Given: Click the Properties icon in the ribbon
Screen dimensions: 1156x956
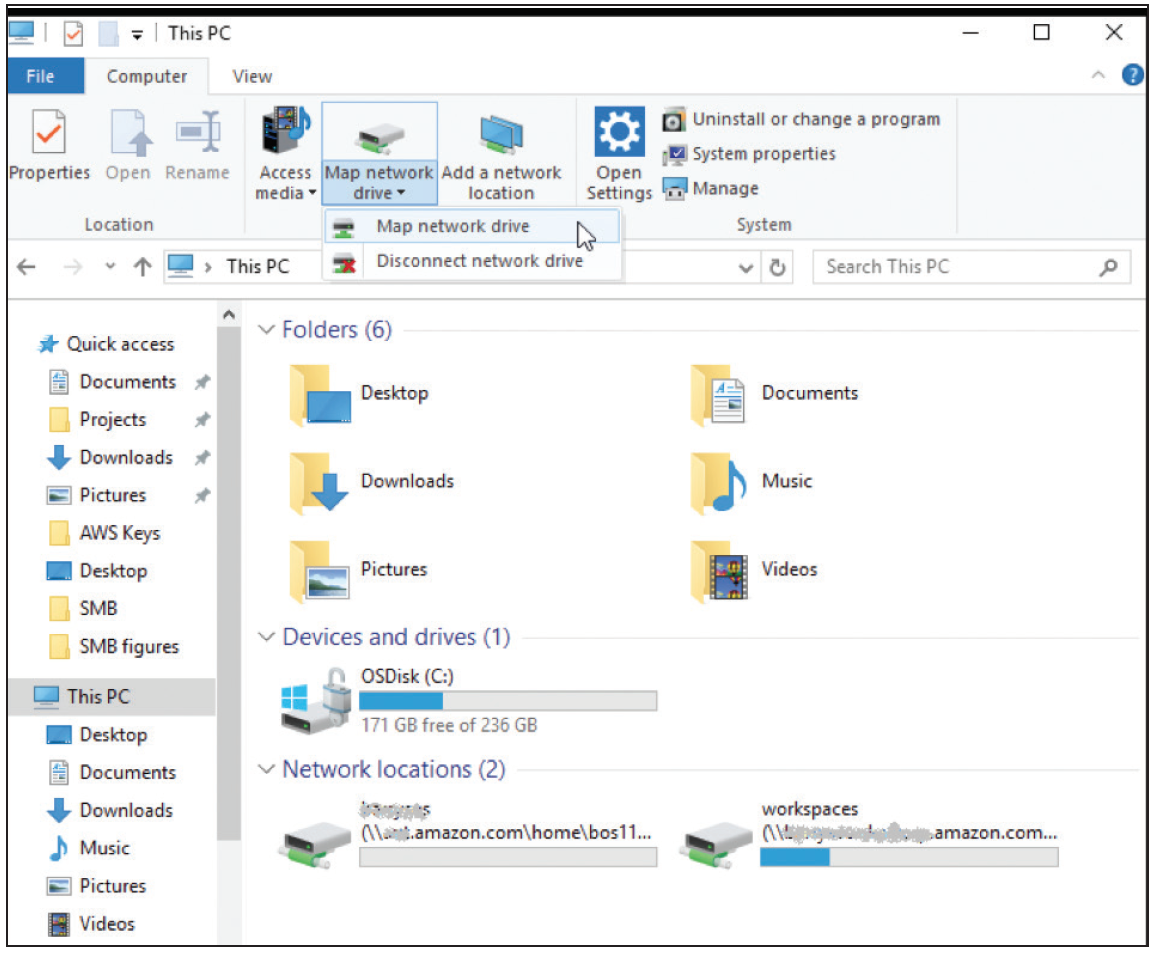Looking at the screenshot, I should (49, 135).
